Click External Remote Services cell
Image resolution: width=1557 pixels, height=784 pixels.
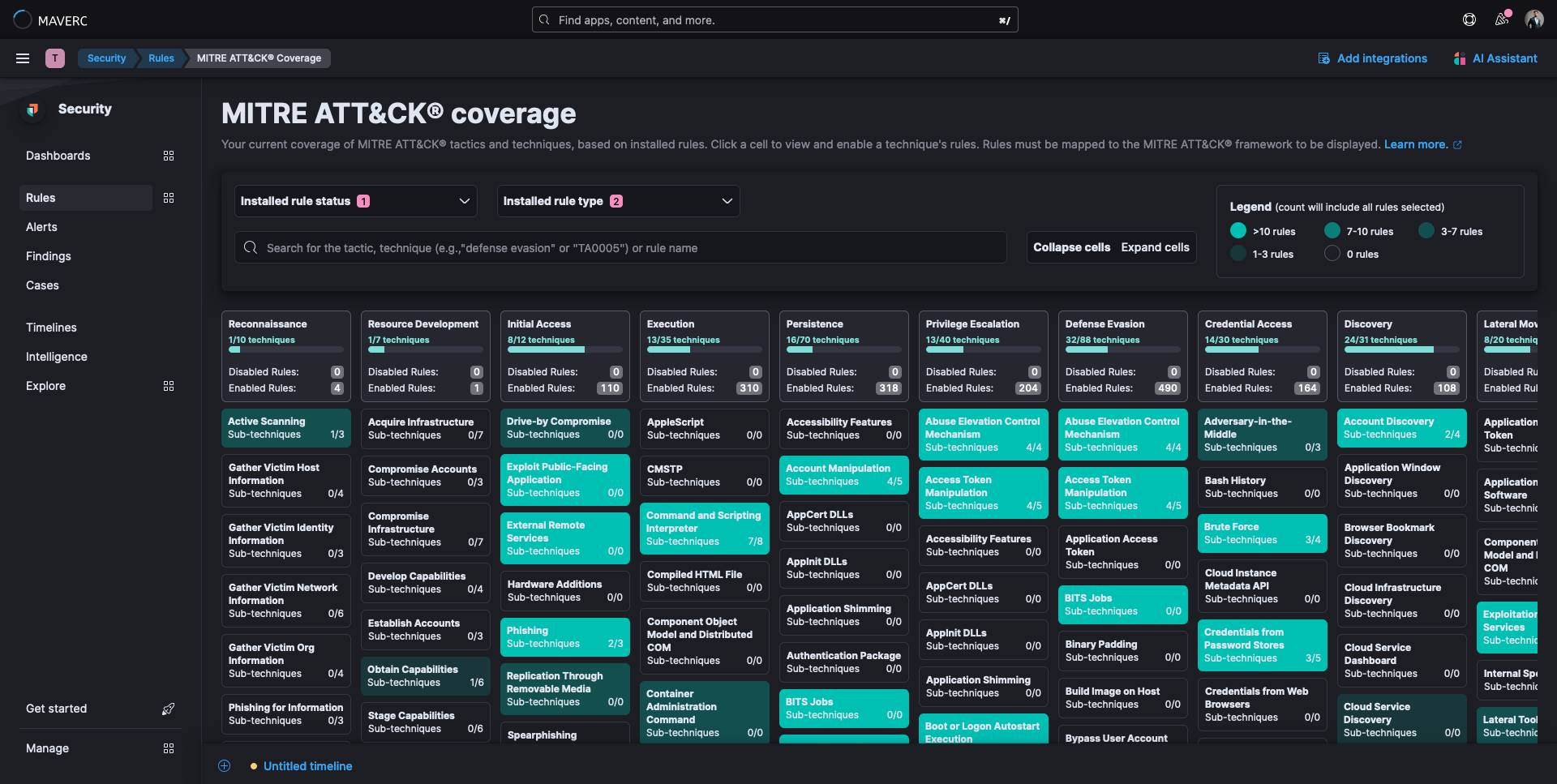tap(565, 538)
